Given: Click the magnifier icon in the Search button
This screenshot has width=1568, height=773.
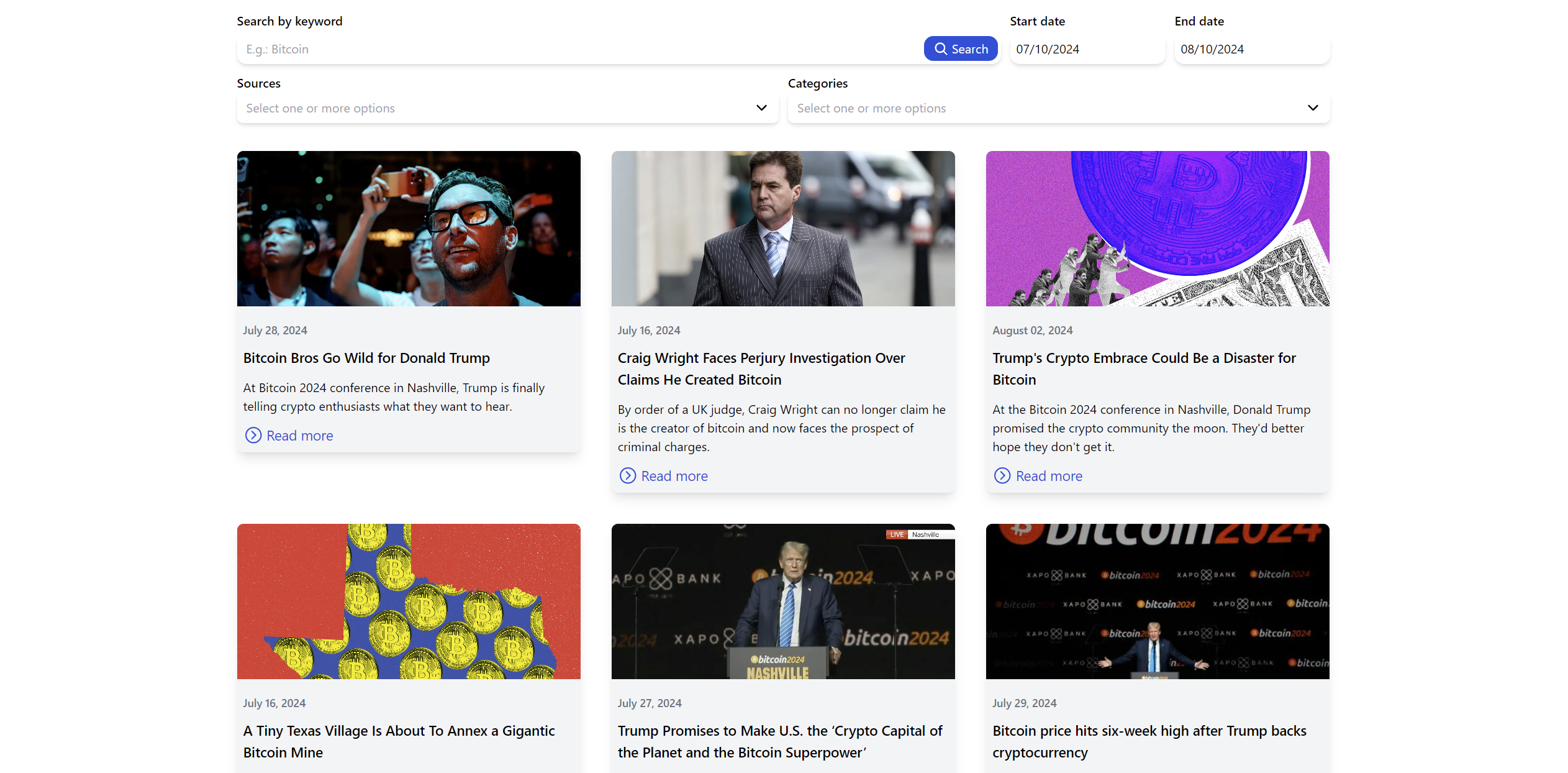Looking at the screenshot, I should click(x=941, y=49).
